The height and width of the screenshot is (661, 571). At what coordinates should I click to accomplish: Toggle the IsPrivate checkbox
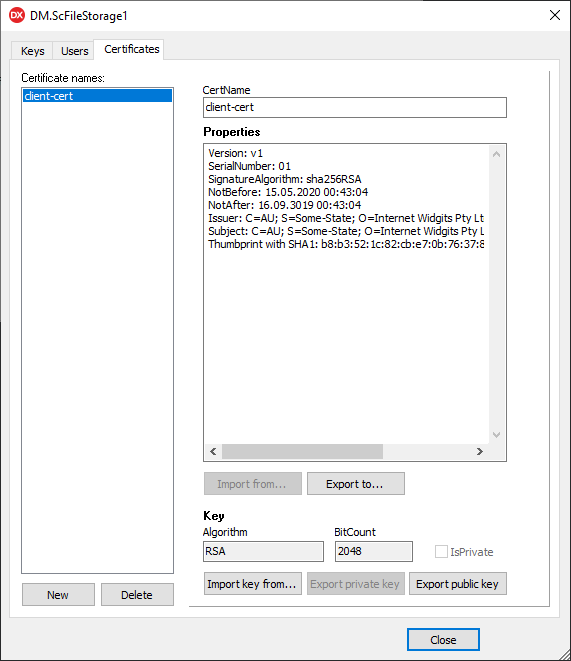[441, 551]
